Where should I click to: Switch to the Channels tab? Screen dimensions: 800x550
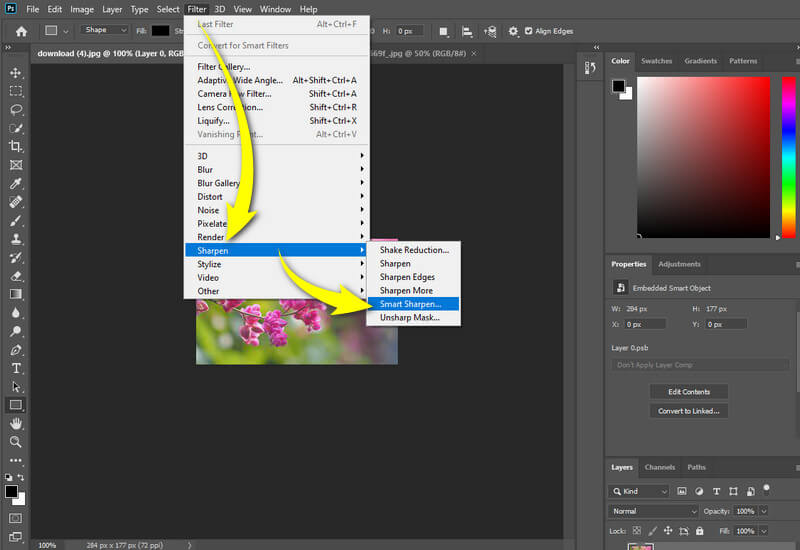tap(660, 467)
